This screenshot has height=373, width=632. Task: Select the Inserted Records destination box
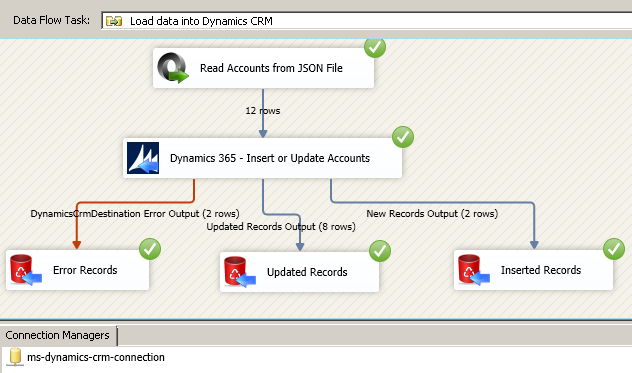click(x=533, y=270)
